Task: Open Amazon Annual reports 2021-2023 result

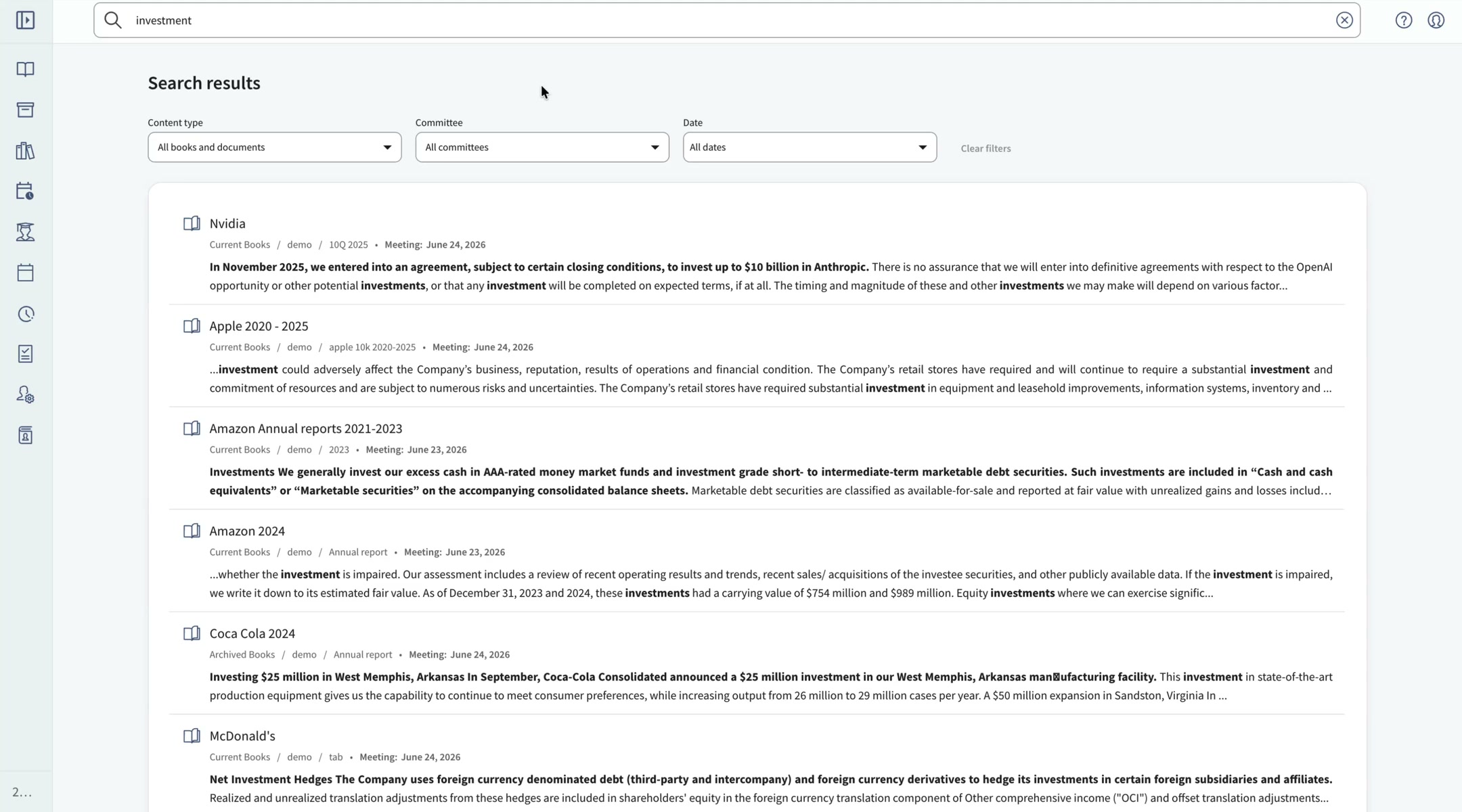Action: (x=305, y=428)
